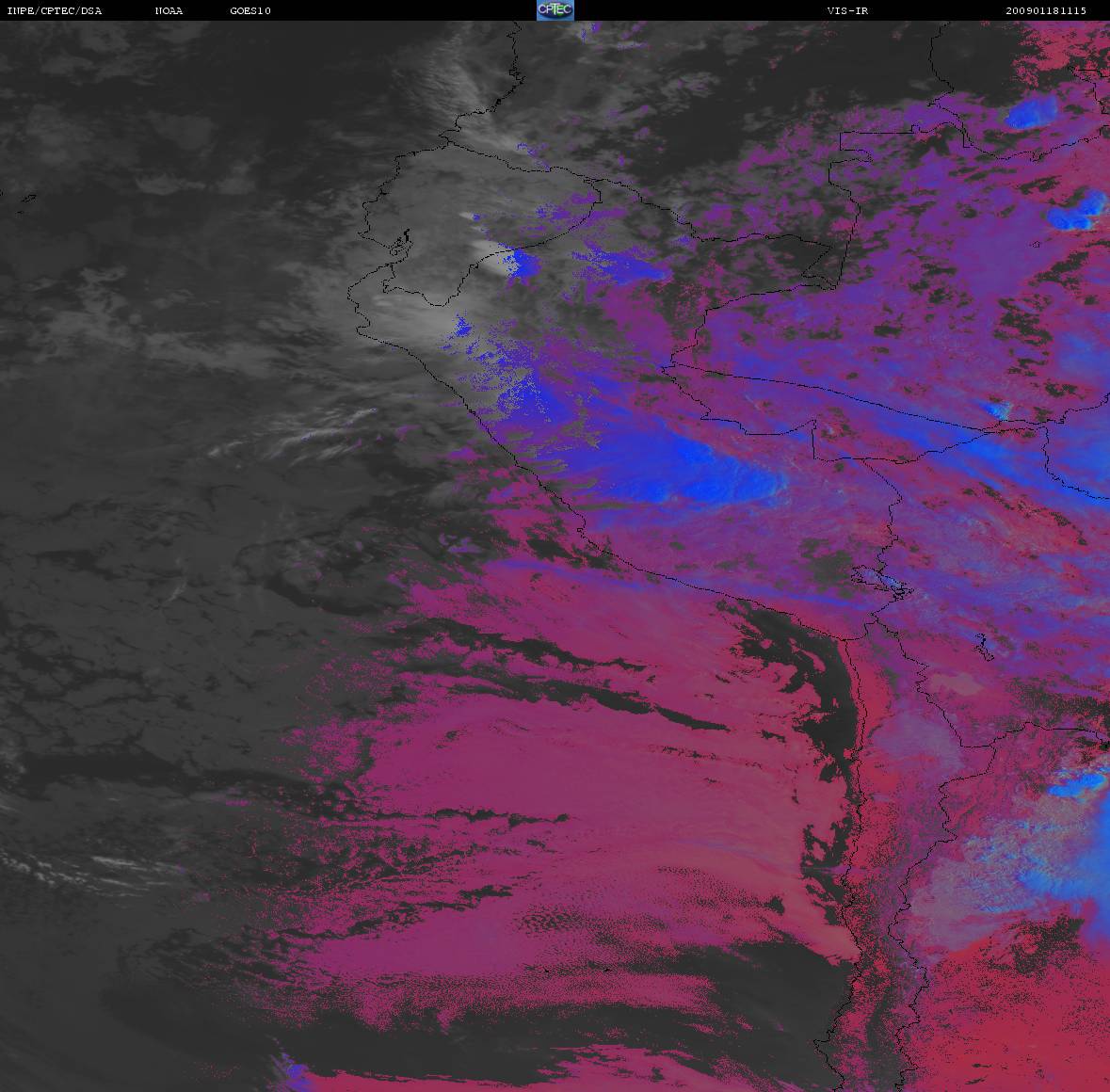
Task: Click the GOES10 satellite label
Action: coord(250,10)
